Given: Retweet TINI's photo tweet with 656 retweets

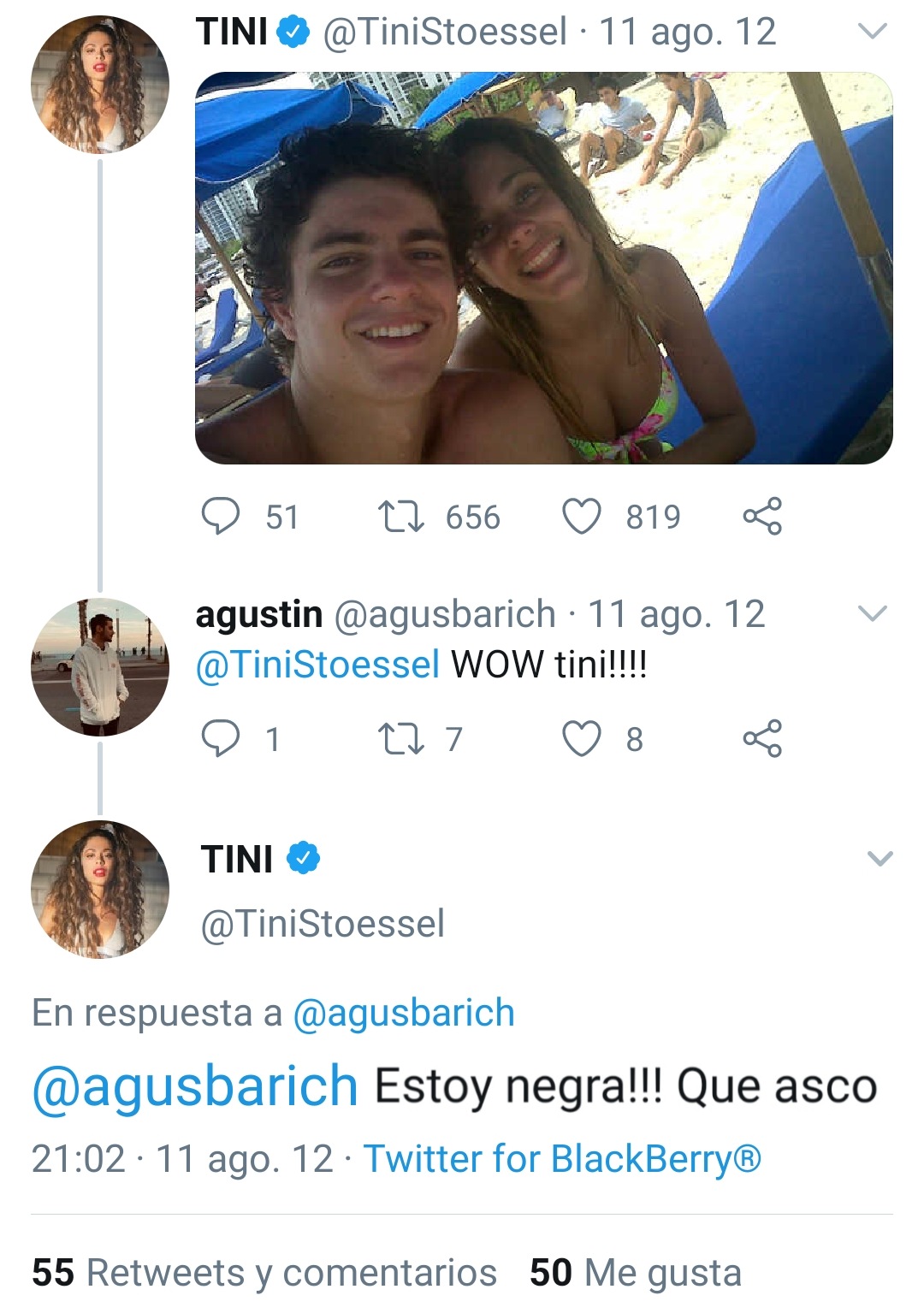Looking at the screenshot, I should pyautogui.click(x=400, y=517).
